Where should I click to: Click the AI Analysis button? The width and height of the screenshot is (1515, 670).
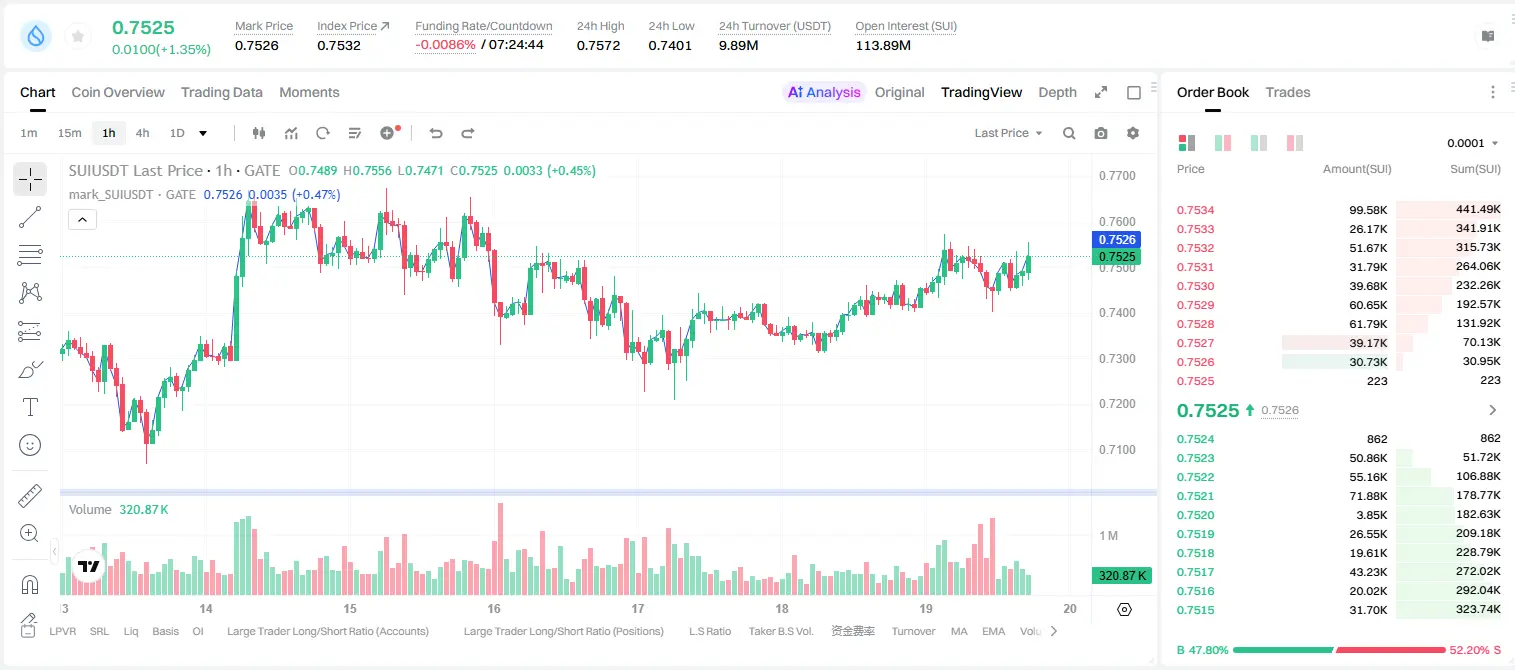[x=824, y=92]
